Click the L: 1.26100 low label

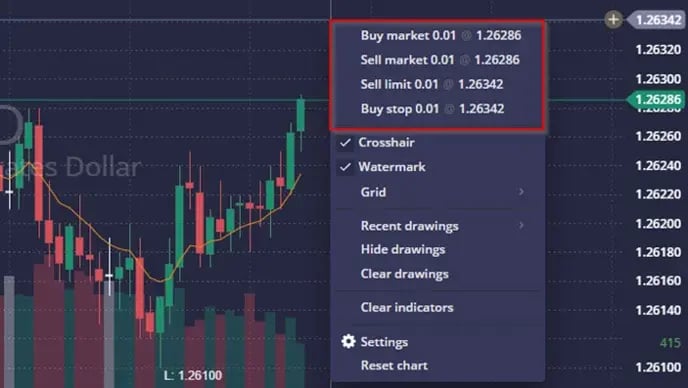click(x=193, y=375)
